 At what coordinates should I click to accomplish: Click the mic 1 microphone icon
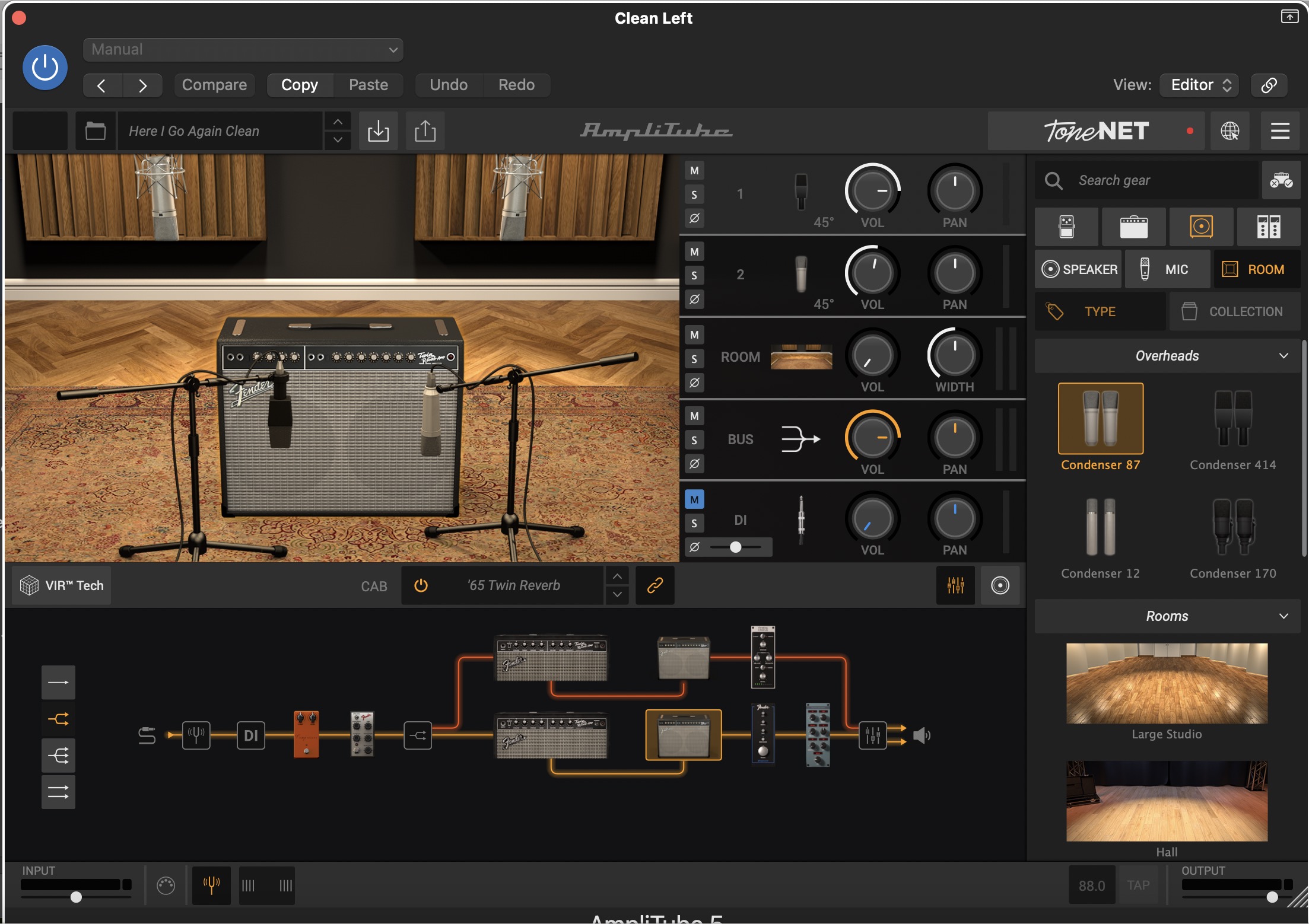[x=801, y=192]
